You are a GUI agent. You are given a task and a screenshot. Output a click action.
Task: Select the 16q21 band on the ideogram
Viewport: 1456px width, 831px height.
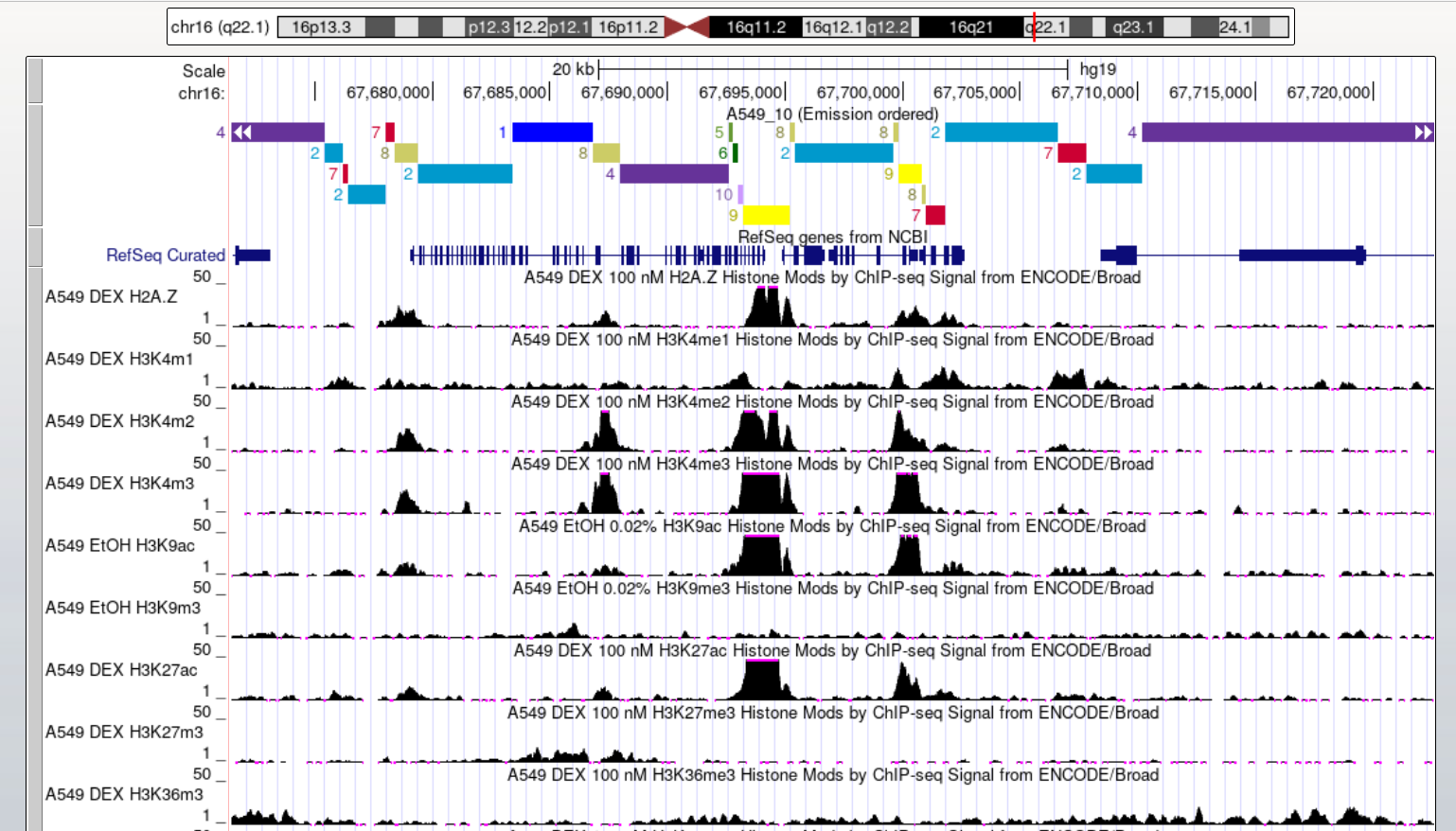coord(971,27)
